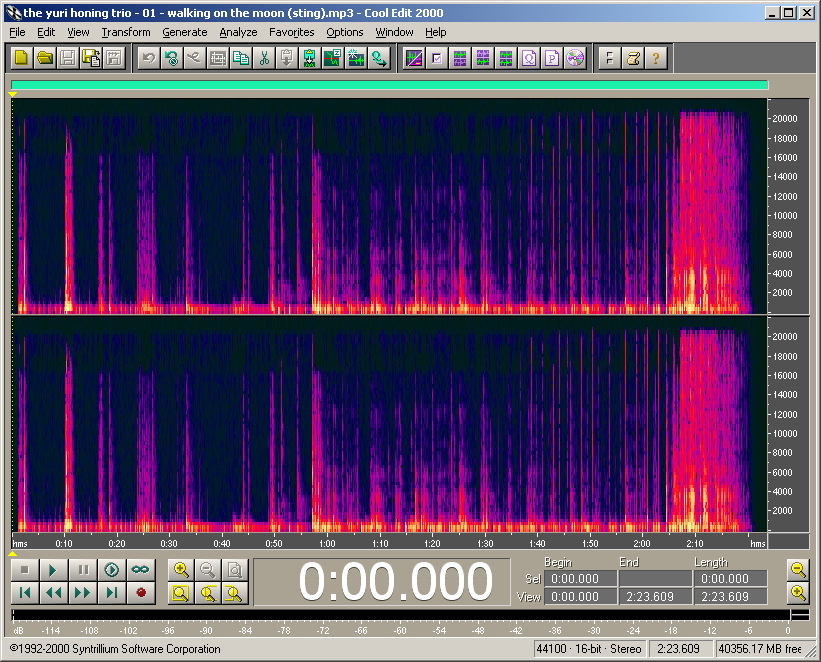
Task: Open the Options menu
Action: click(345, 32)
